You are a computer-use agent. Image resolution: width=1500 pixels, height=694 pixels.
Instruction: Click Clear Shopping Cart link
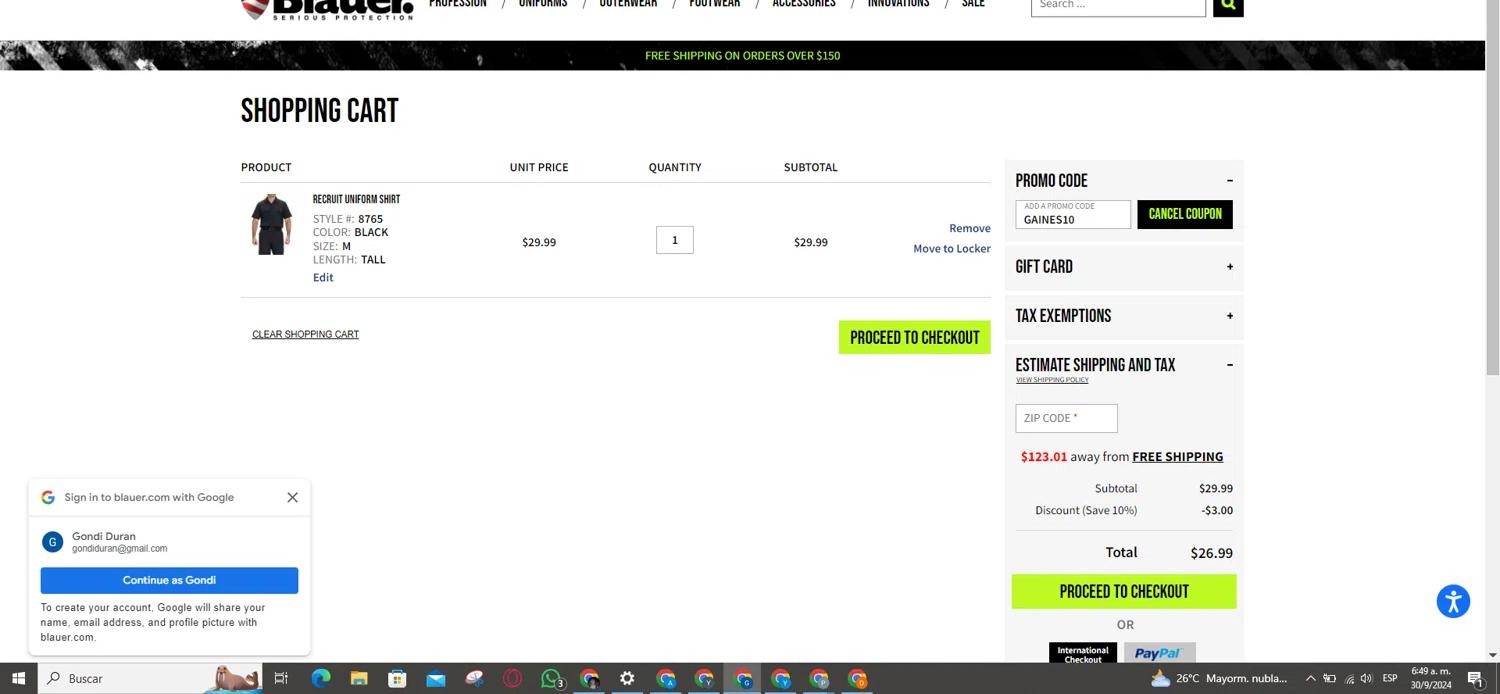coord(305,334)
